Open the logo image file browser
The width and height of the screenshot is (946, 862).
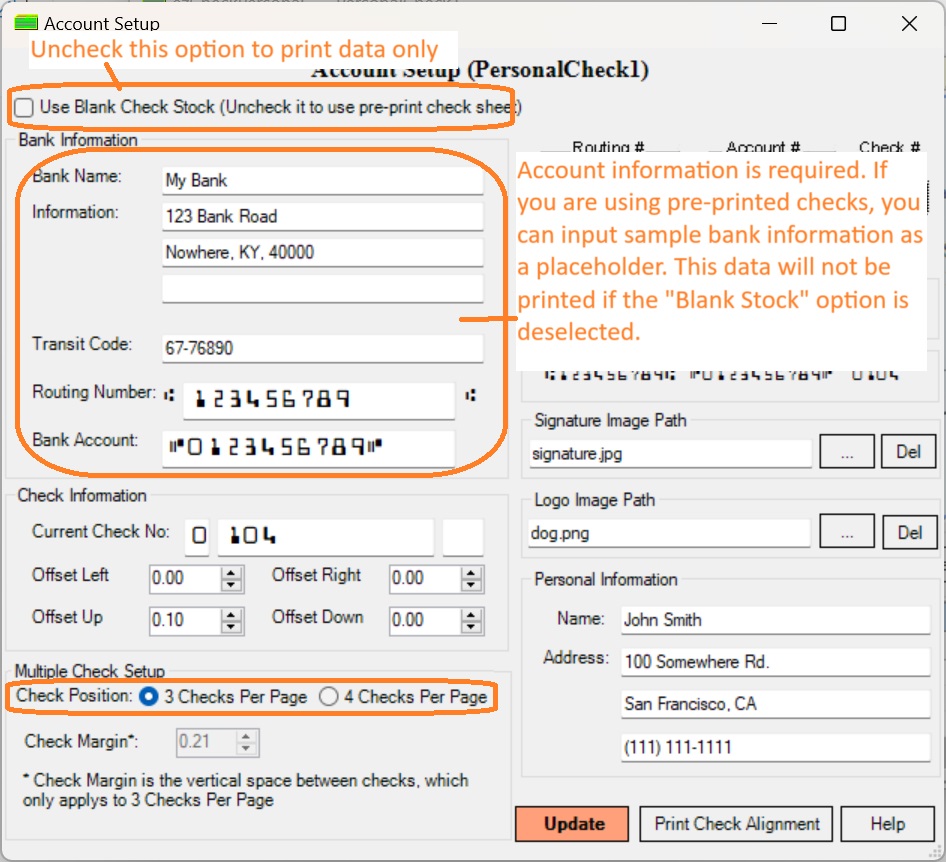[846, 531]
